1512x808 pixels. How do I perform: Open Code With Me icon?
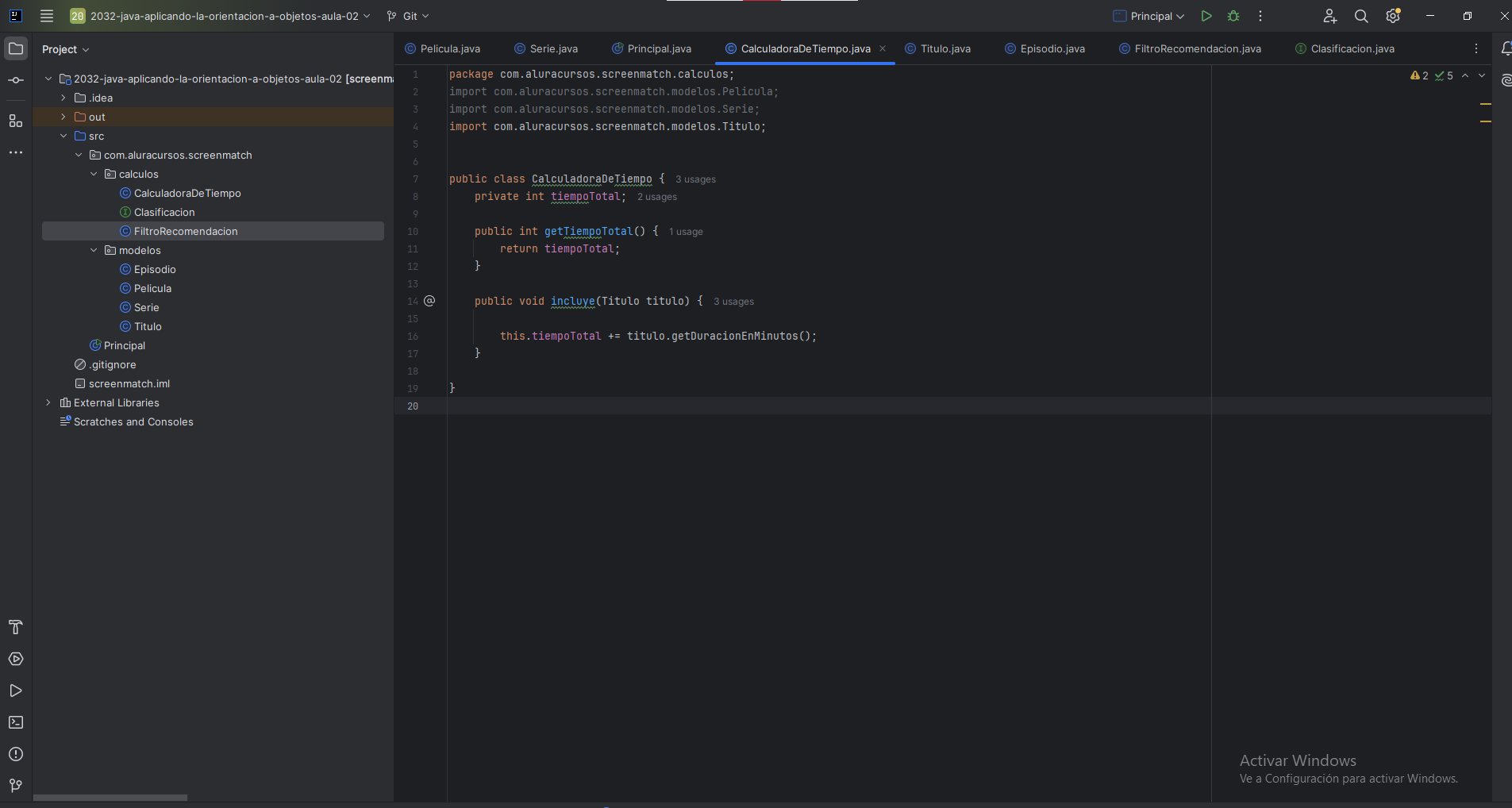[1330, 16]
